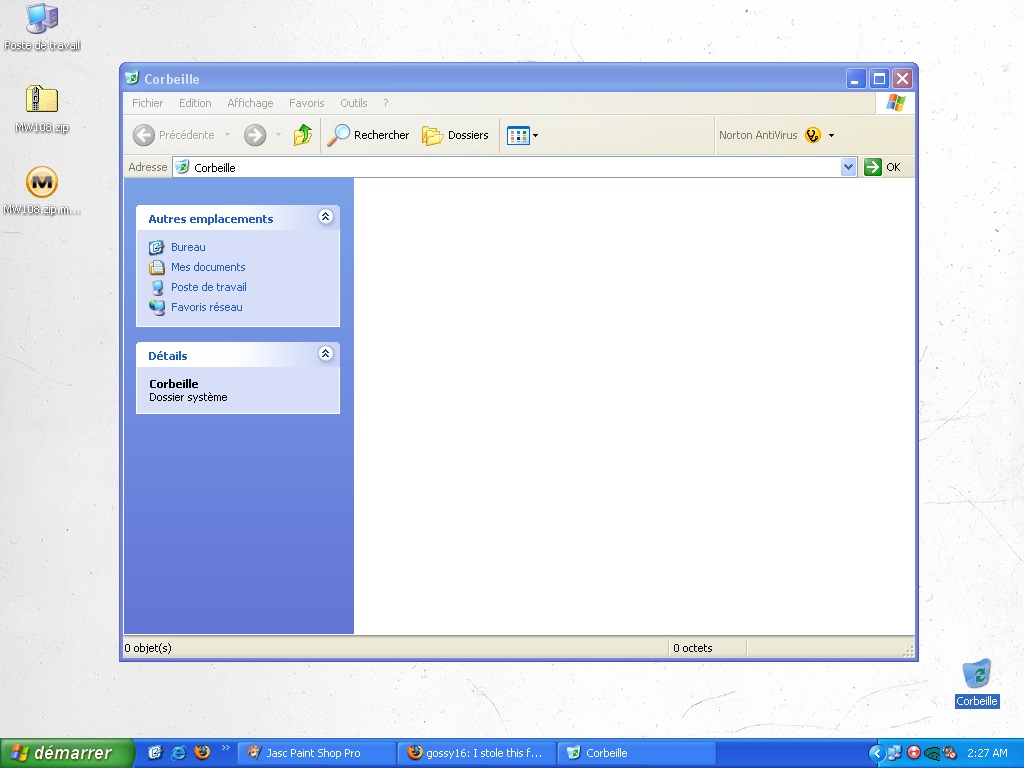Click the green OK go button
This screenshot has width=1024, height=768.
point(883,167)
